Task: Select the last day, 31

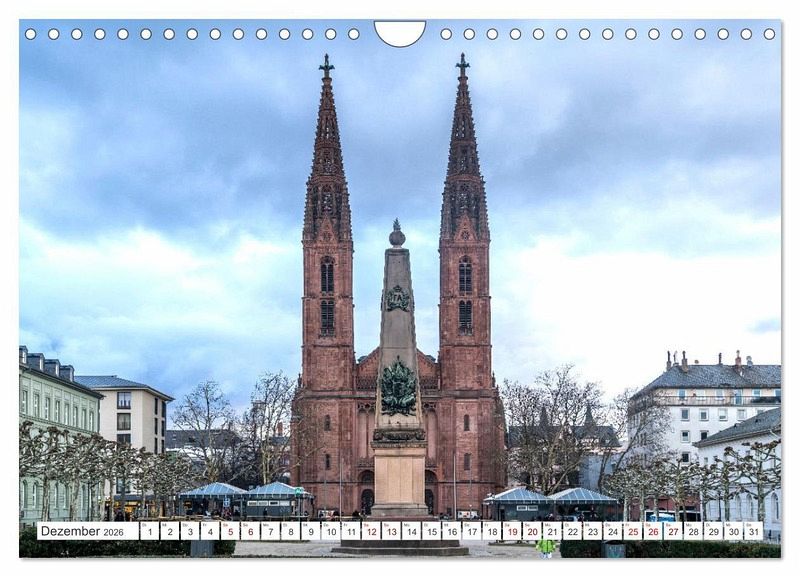Action: pyautogui.click(x=752, y=531)
